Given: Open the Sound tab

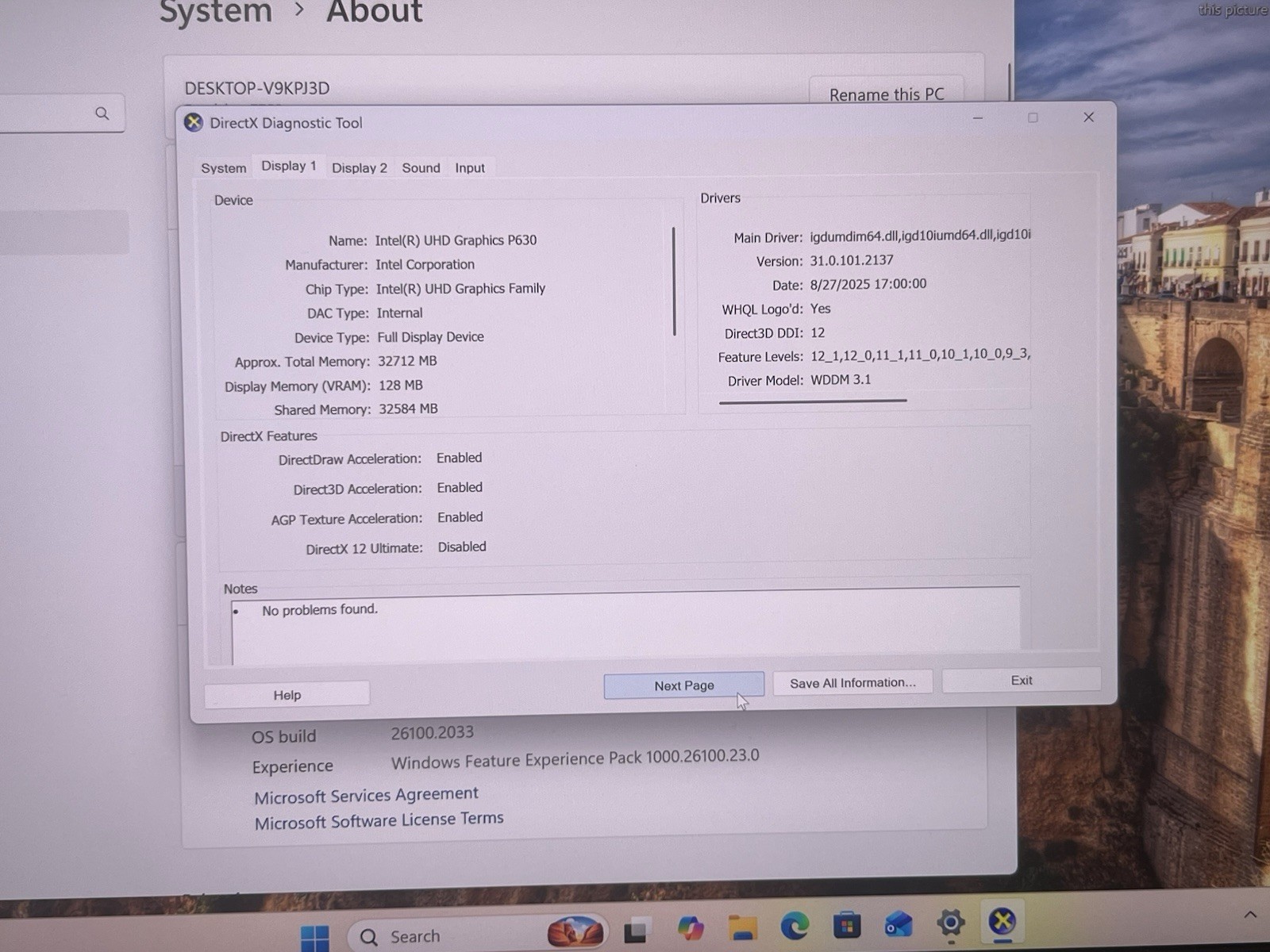Looking at the screenshot, I should coord(421,167).
